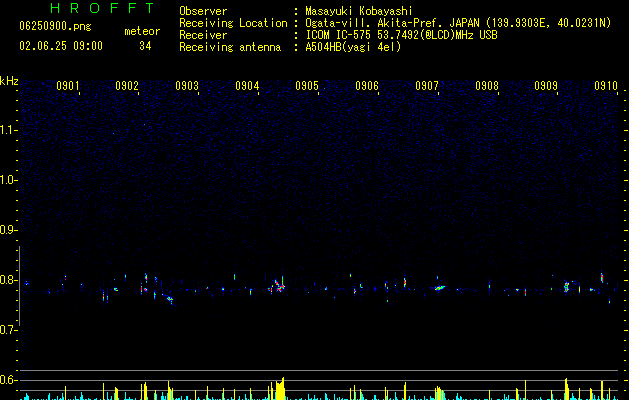Click the 1.0 kHz axis label

click(9, 180)
